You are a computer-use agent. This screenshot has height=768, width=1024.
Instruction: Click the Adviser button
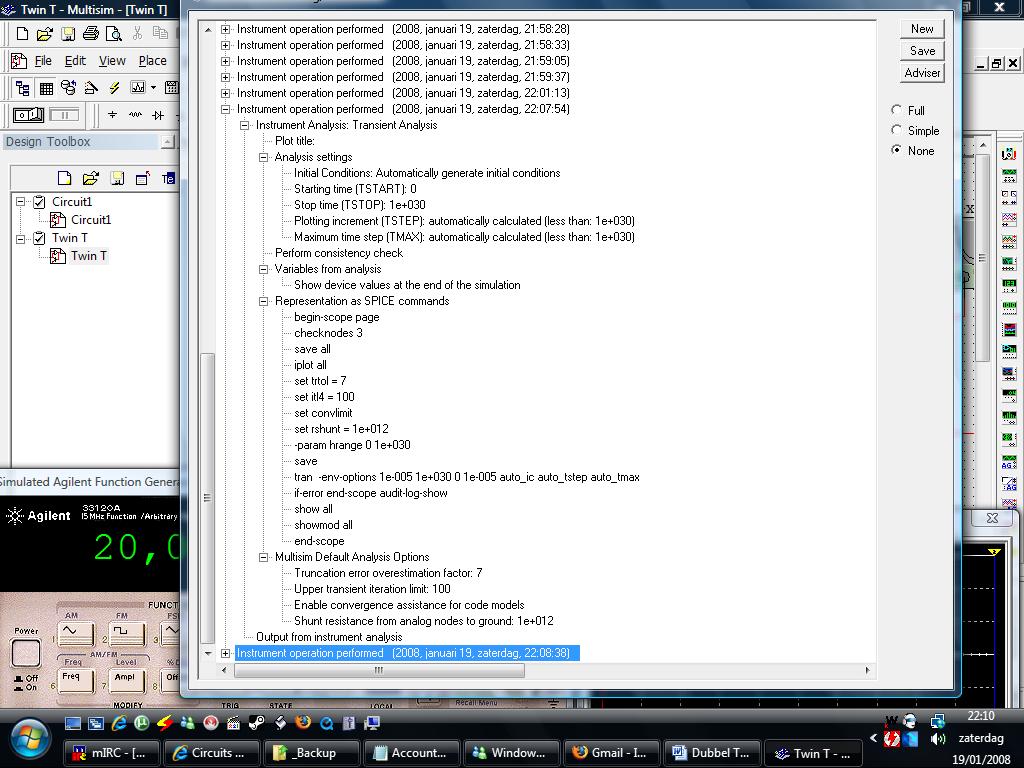coord(922,73)
